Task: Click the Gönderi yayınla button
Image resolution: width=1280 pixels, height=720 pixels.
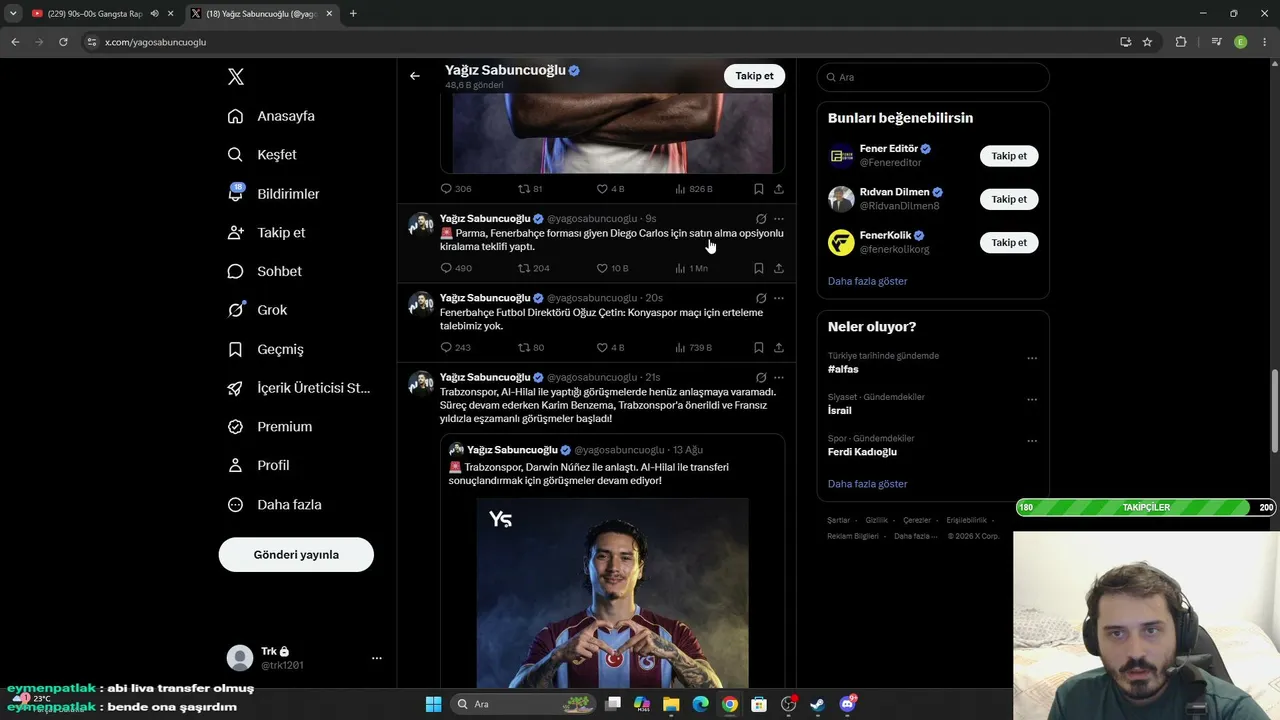Action: pos(296,555)
